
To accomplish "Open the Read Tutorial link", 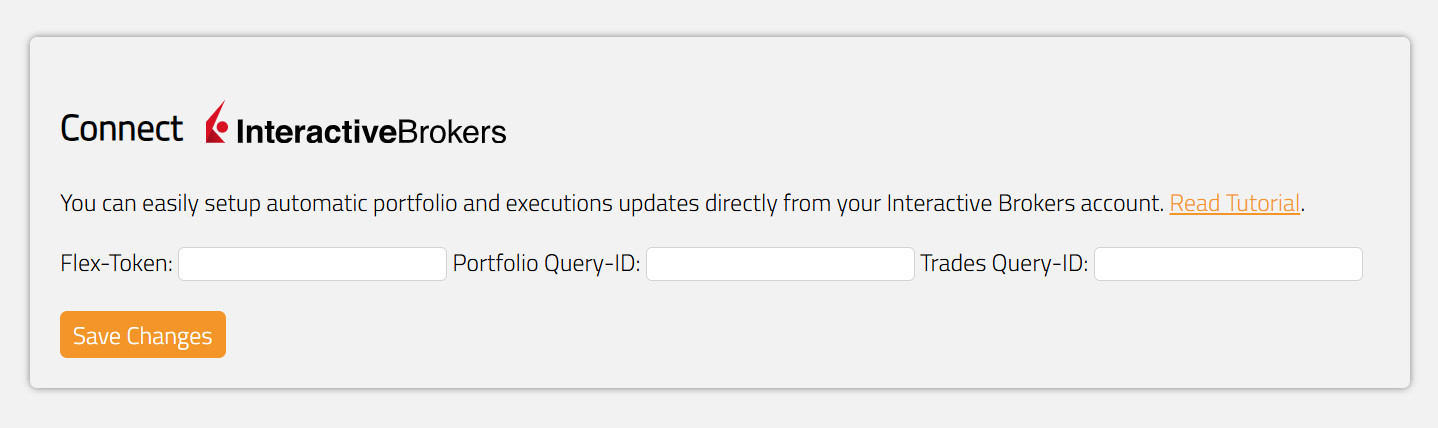I will point(1234,203).
